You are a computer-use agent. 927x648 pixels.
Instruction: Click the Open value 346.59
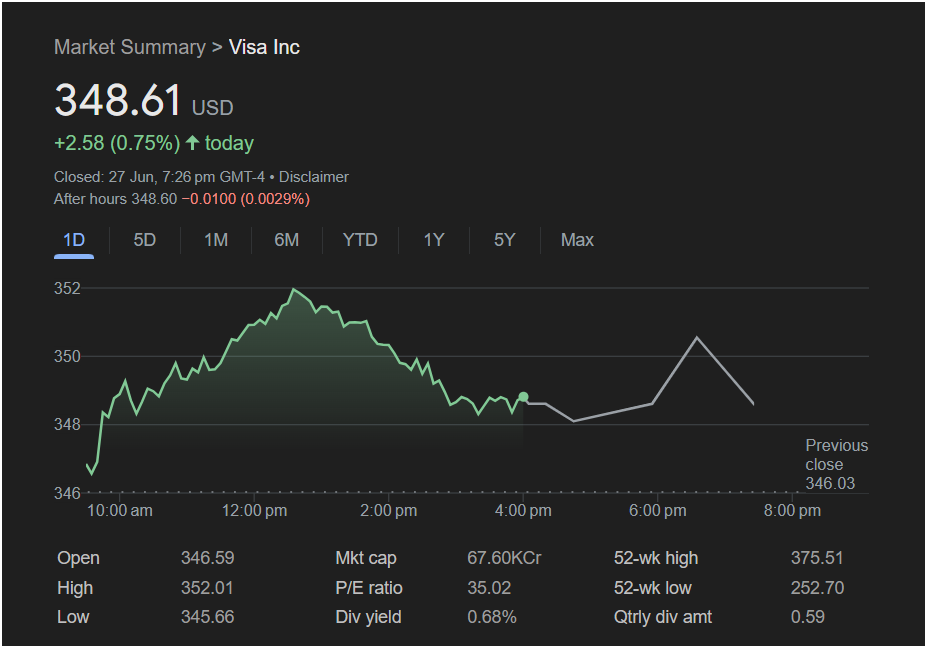208,558
